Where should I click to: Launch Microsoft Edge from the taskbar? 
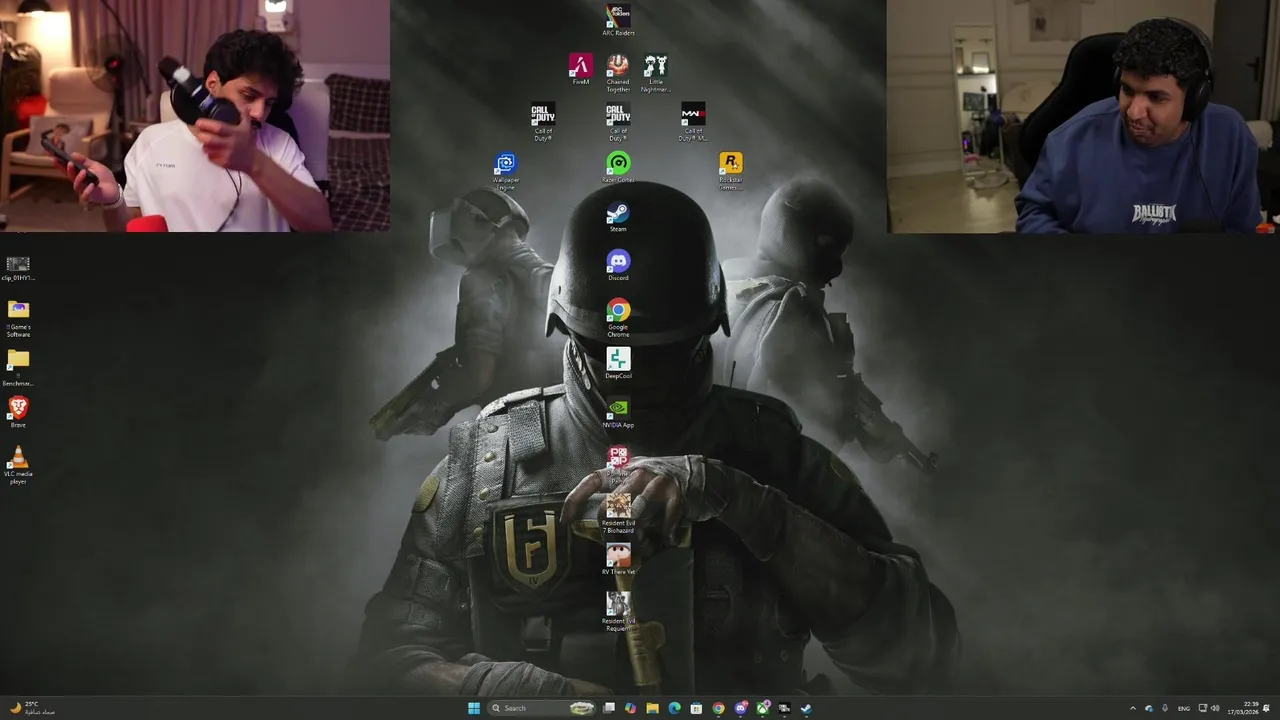click(x=674, y=708)
